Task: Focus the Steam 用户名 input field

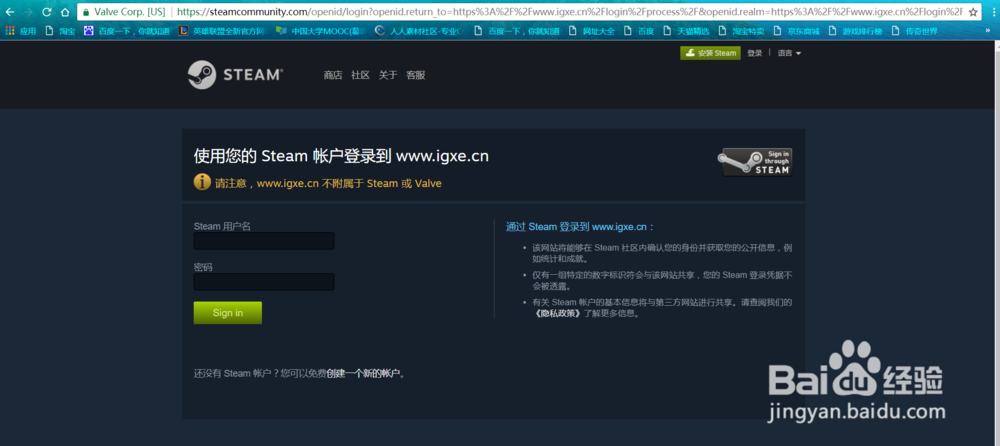Action: coord(264,241)
